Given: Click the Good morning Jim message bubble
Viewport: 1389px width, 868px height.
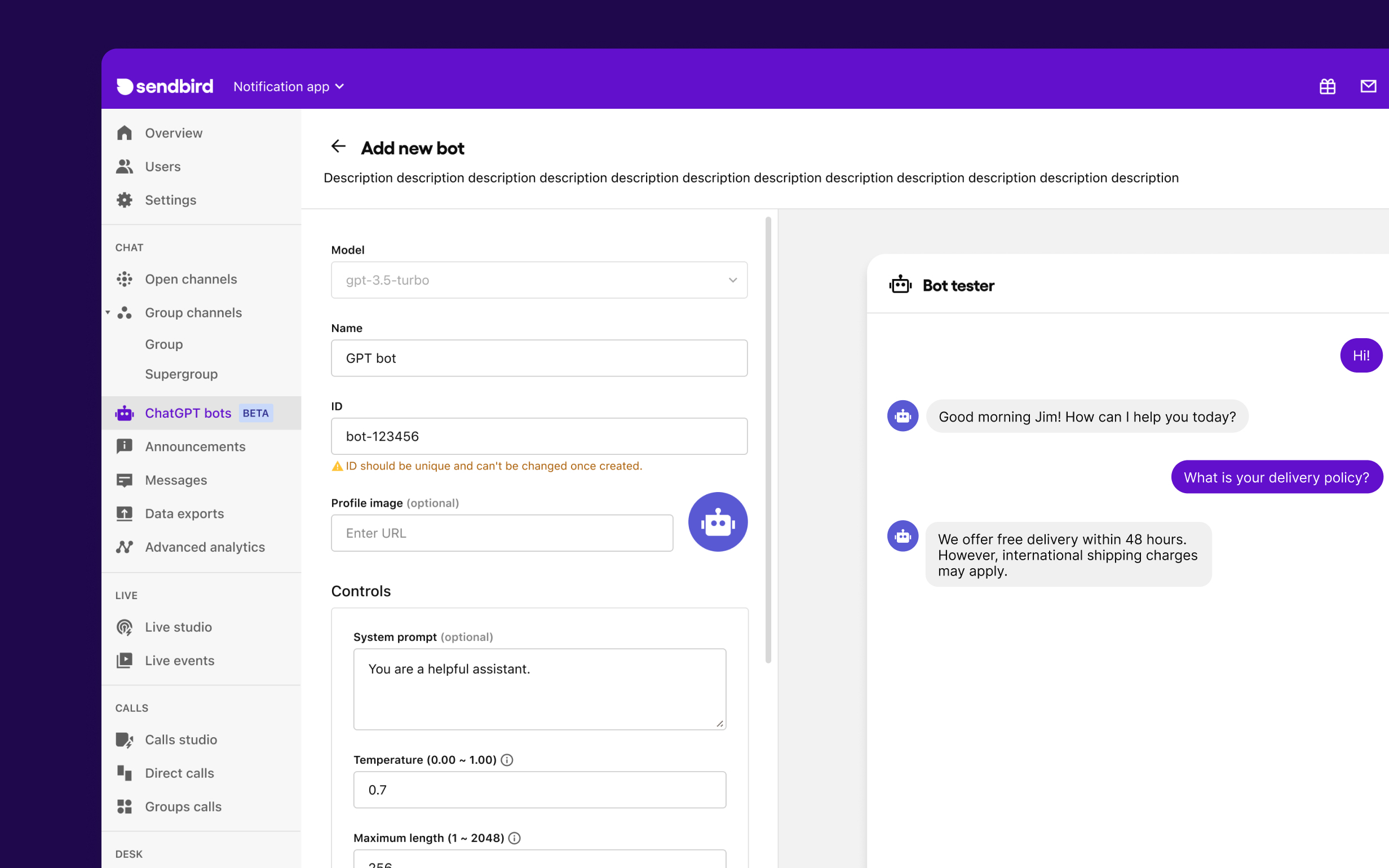Looking at the screenshot, I should [1087, 416].
